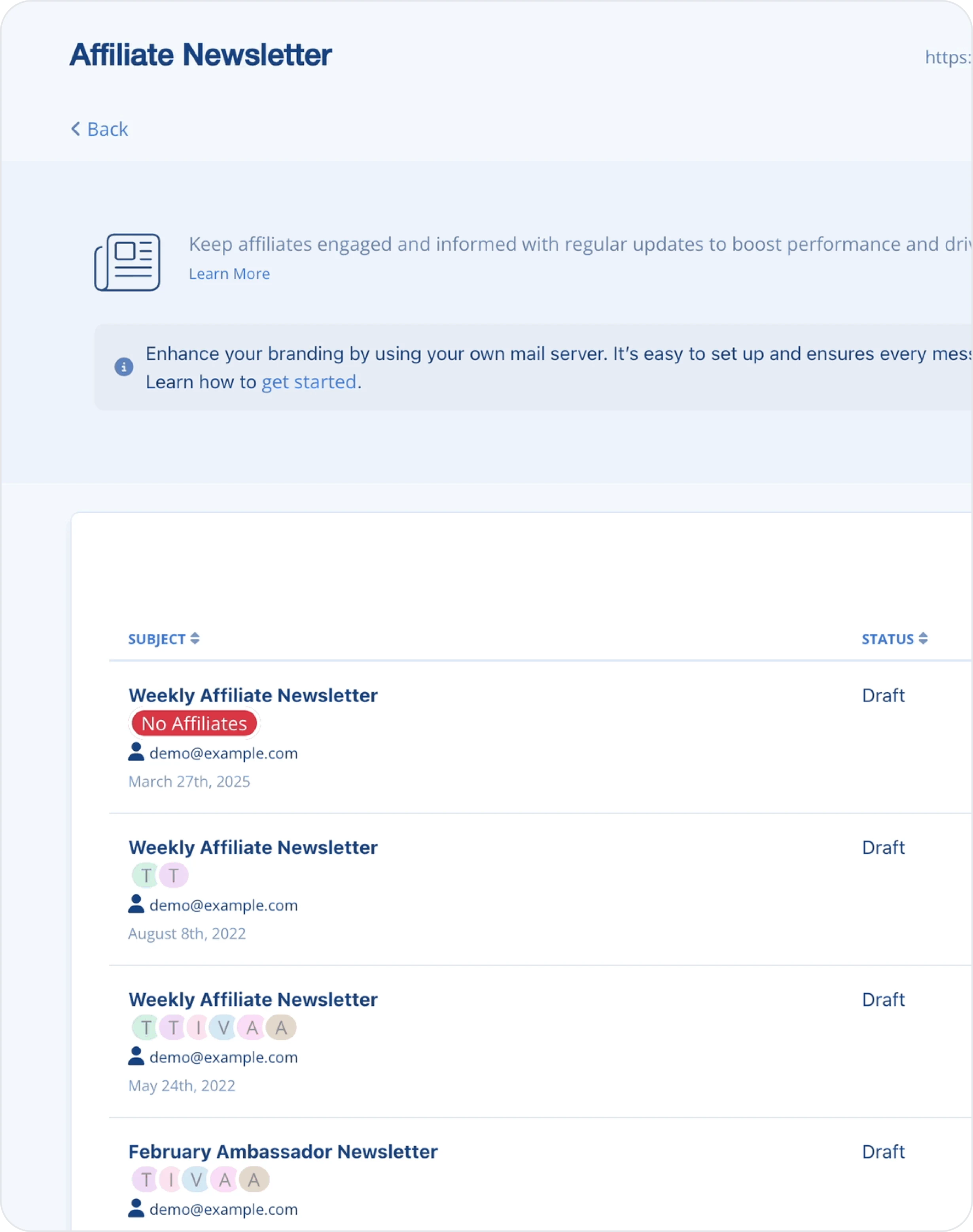973x1232 pixels.
Task: Follow the get started link
Action: tap(309, 382)
